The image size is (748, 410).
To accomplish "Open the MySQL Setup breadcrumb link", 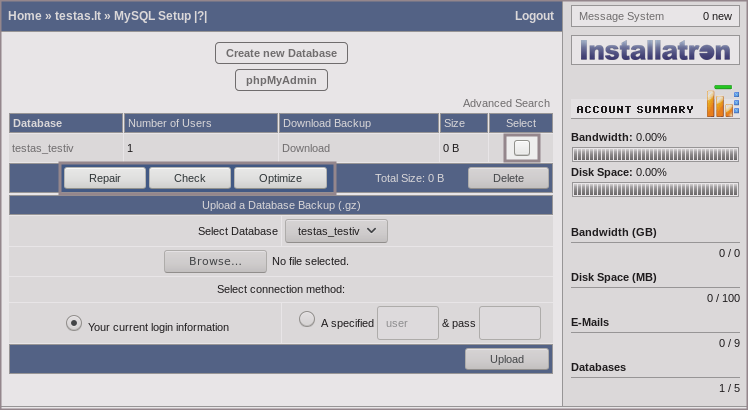I will [x=152, y=16].
